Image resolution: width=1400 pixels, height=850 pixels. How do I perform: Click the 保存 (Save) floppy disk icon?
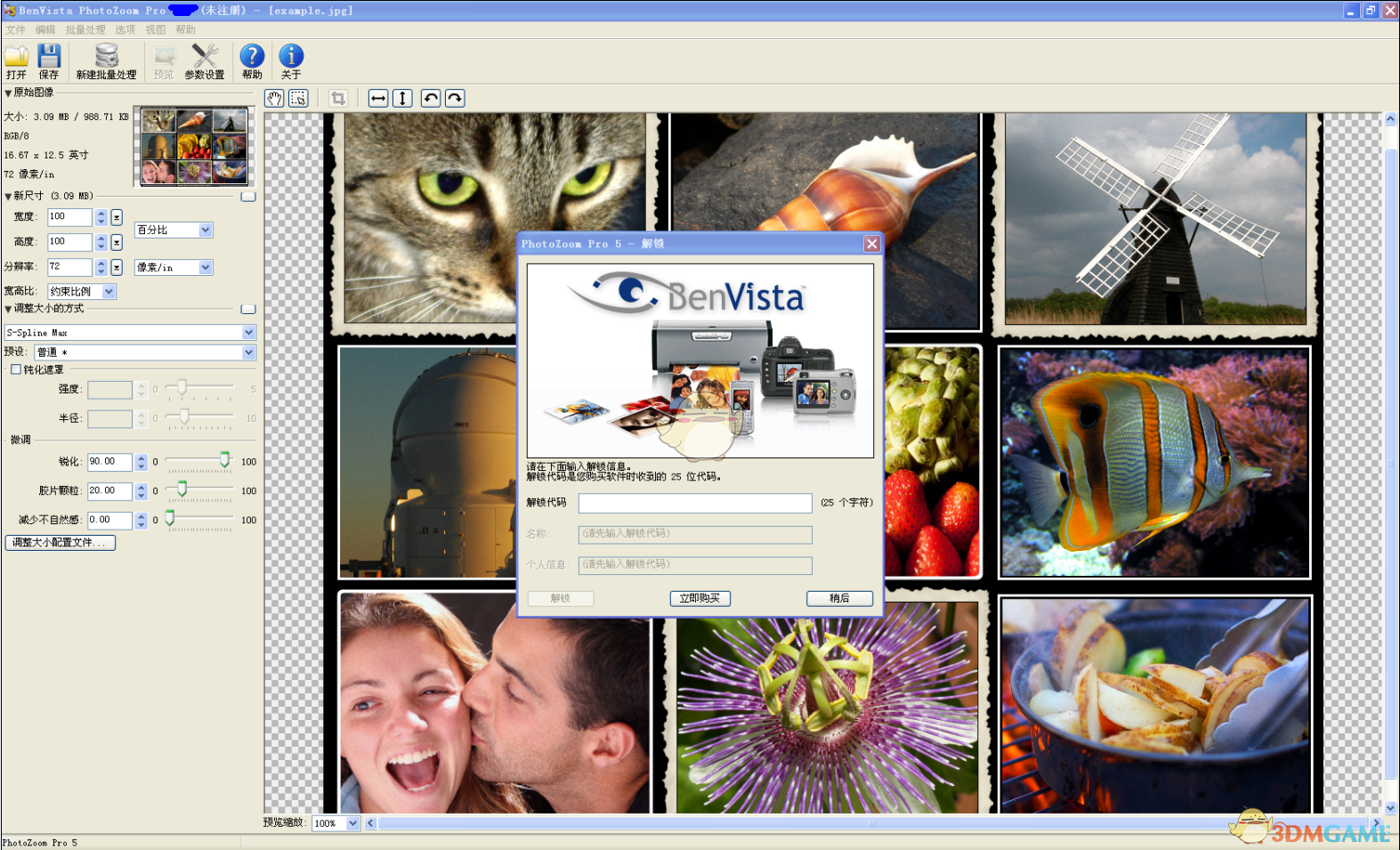(49, 56)
